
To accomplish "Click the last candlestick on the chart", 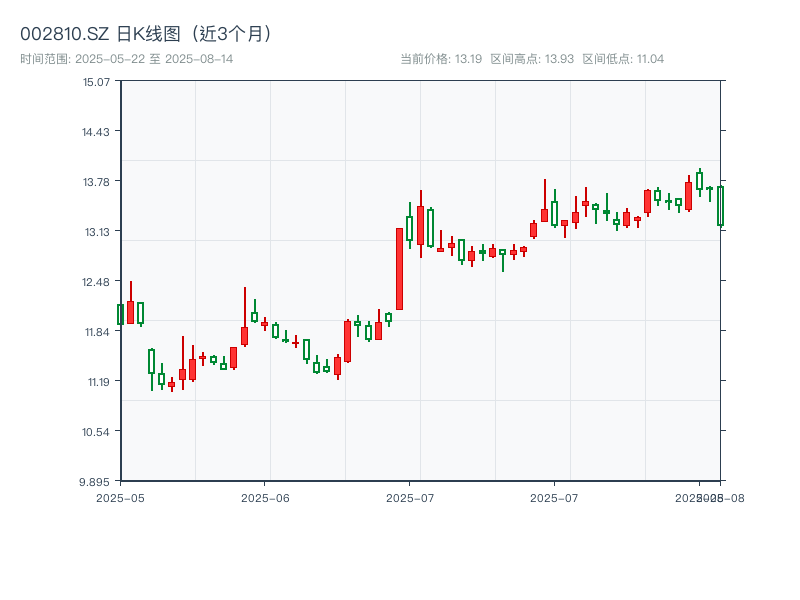I will pyautogui.click(x=719, y=205).
